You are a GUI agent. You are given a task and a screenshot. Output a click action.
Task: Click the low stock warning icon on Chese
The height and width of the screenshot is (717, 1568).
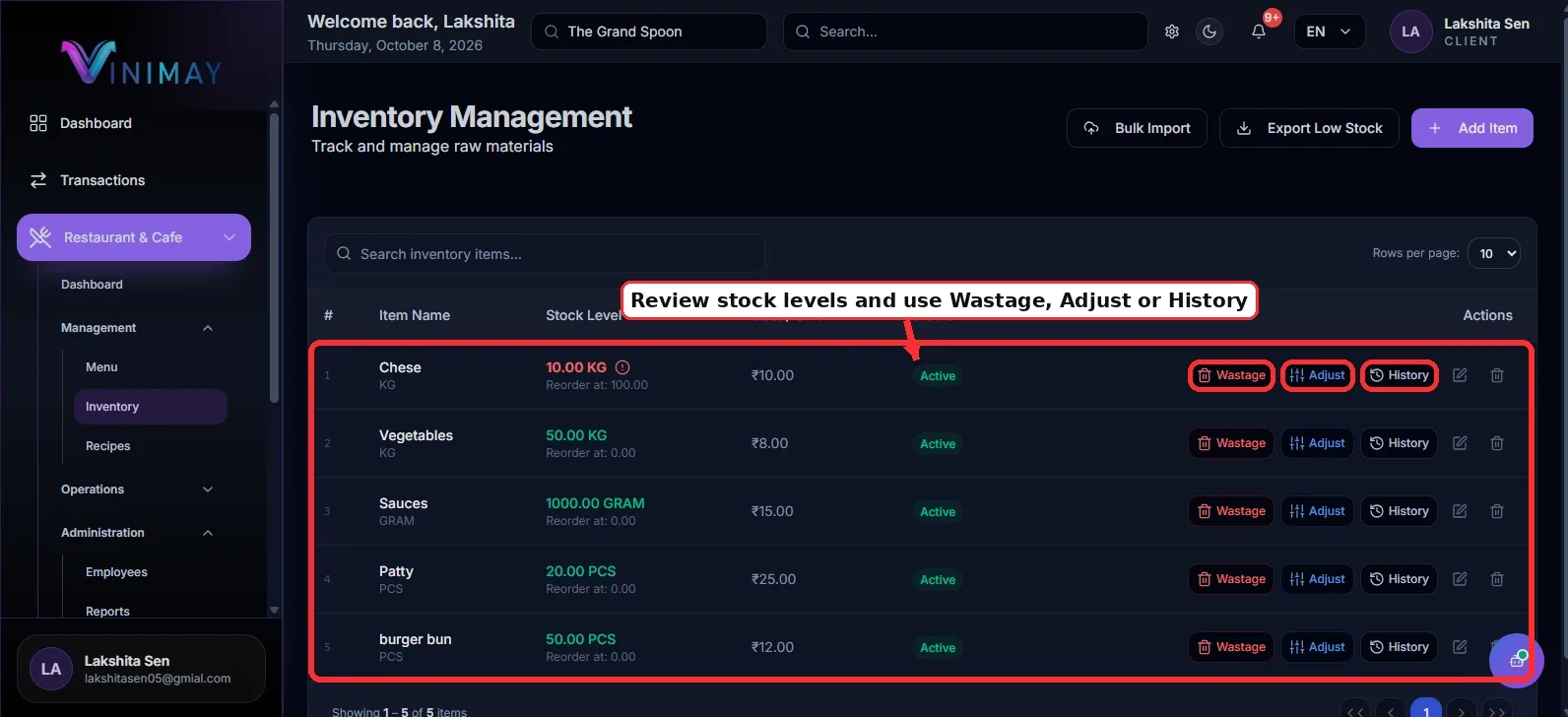coord(622,367)
